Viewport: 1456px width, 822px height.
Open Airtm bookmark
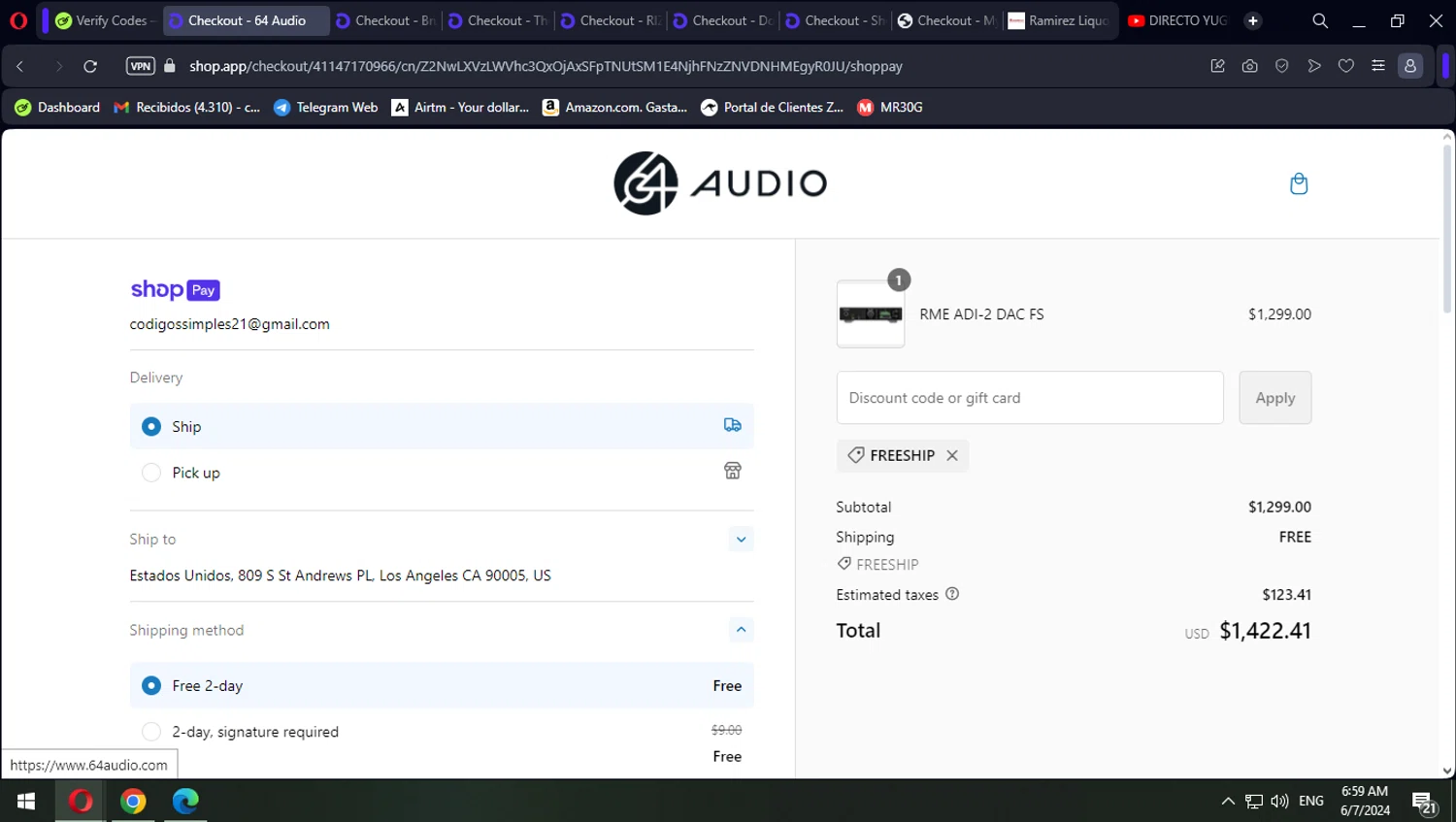point(460,108)
